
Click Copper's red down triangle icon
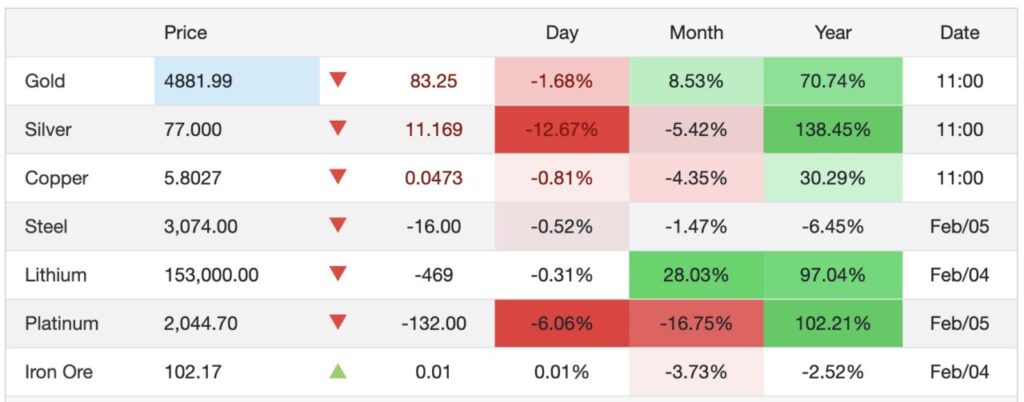tap(338, 178)
